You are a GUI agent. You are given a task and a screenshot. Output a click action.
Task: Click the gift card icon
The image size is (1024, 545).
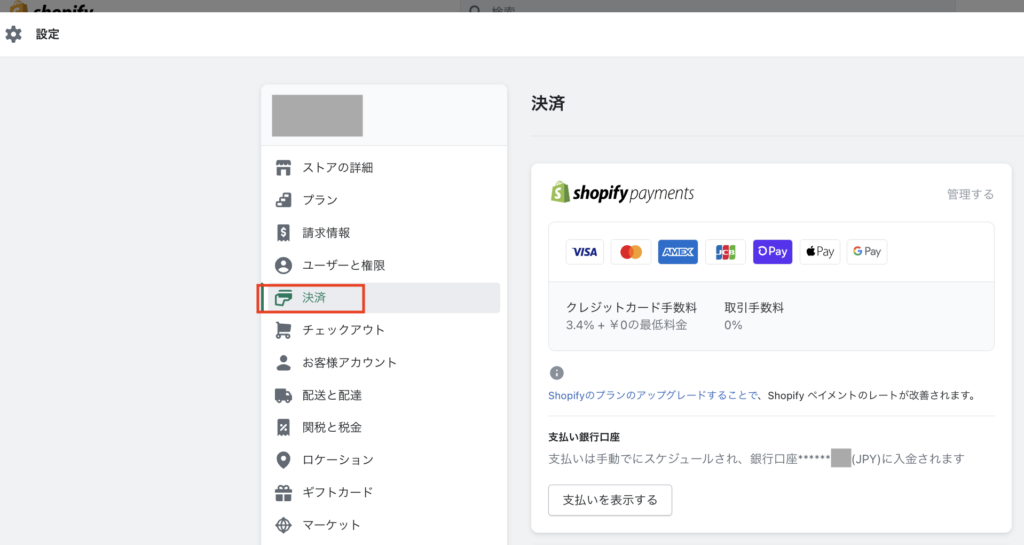click(283, 493)
